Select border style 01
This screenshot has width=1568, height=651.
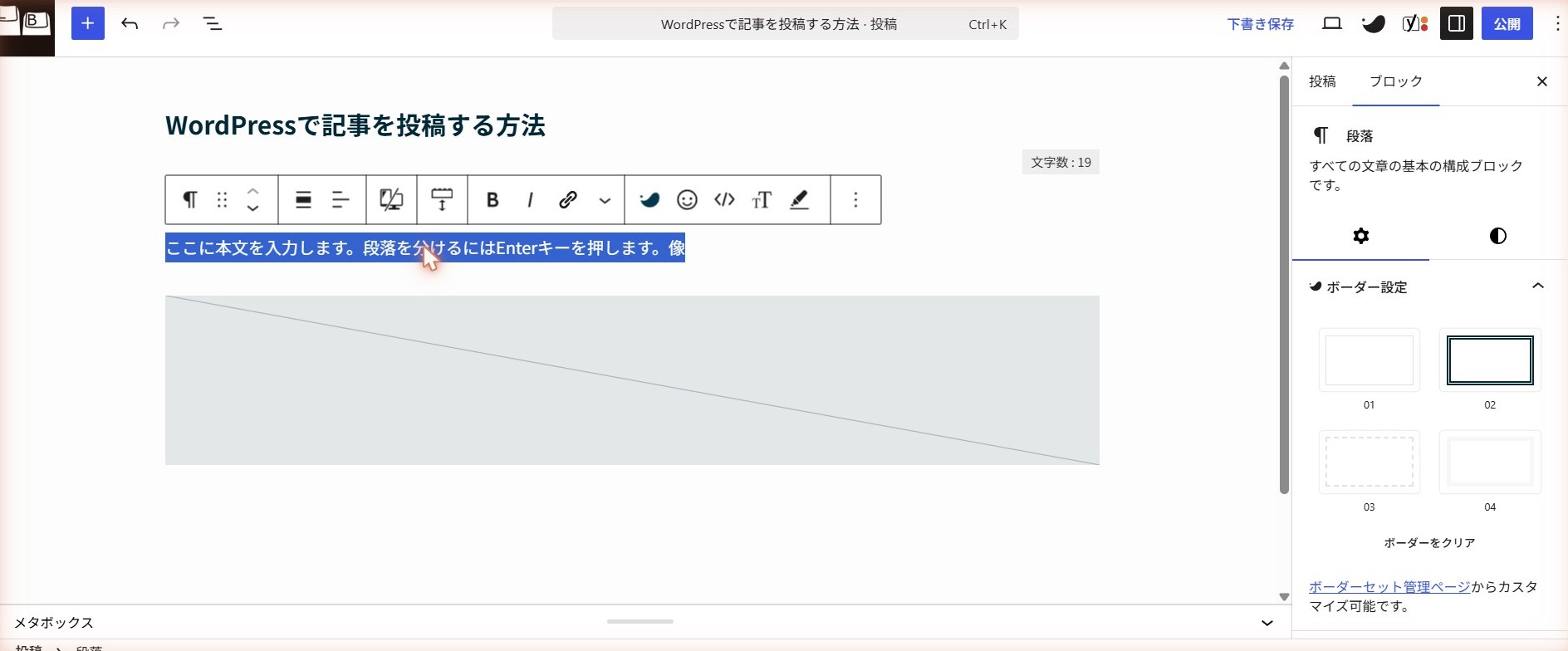[x=1370, y=360]
